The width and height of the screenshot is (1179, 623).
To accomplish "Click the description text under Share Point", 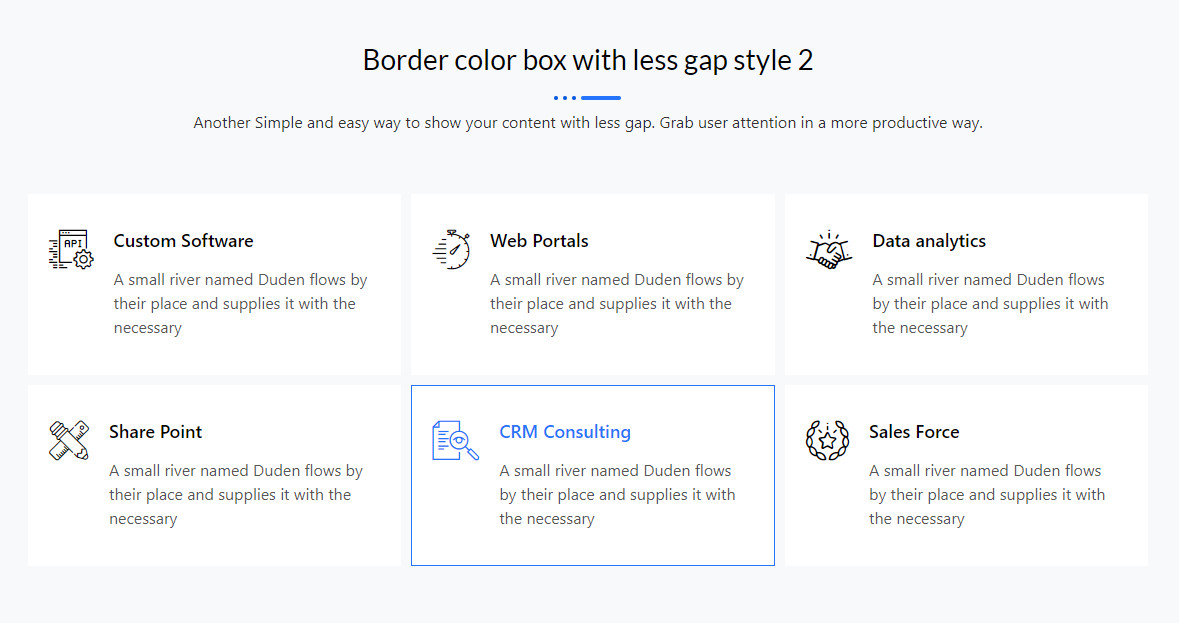I will 235,495.
